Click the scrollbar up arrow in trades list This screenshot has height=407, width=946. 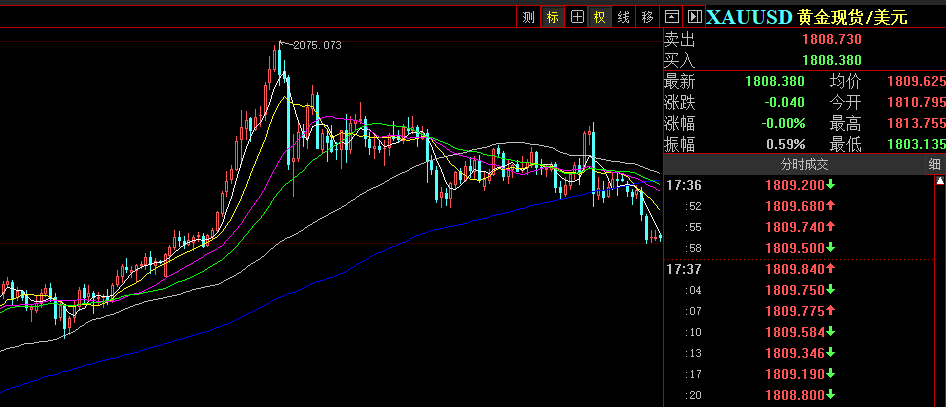coord(940,182)
